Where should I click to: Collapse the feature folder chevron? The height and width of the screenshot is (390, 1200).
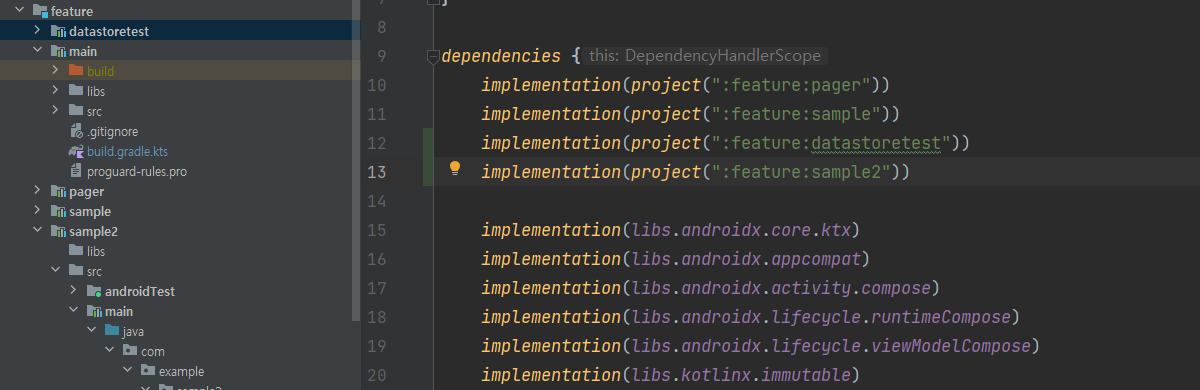coord(20,11)
